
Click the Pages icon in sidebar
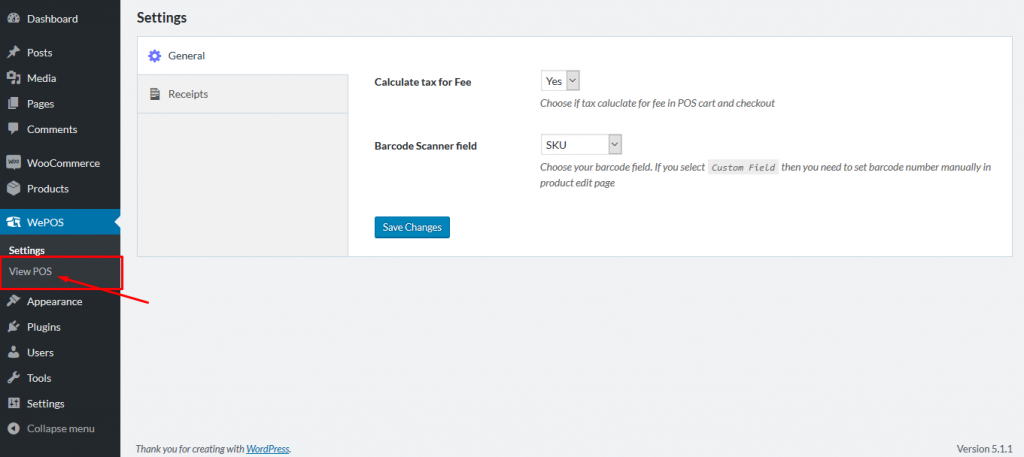coord(13,104)
